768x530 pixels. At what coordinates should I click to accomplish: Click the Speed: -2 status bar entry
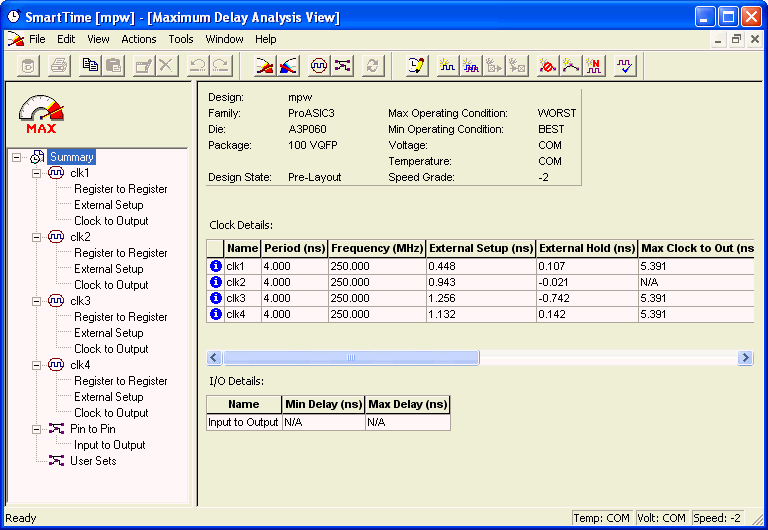click(x=717, y=518)
